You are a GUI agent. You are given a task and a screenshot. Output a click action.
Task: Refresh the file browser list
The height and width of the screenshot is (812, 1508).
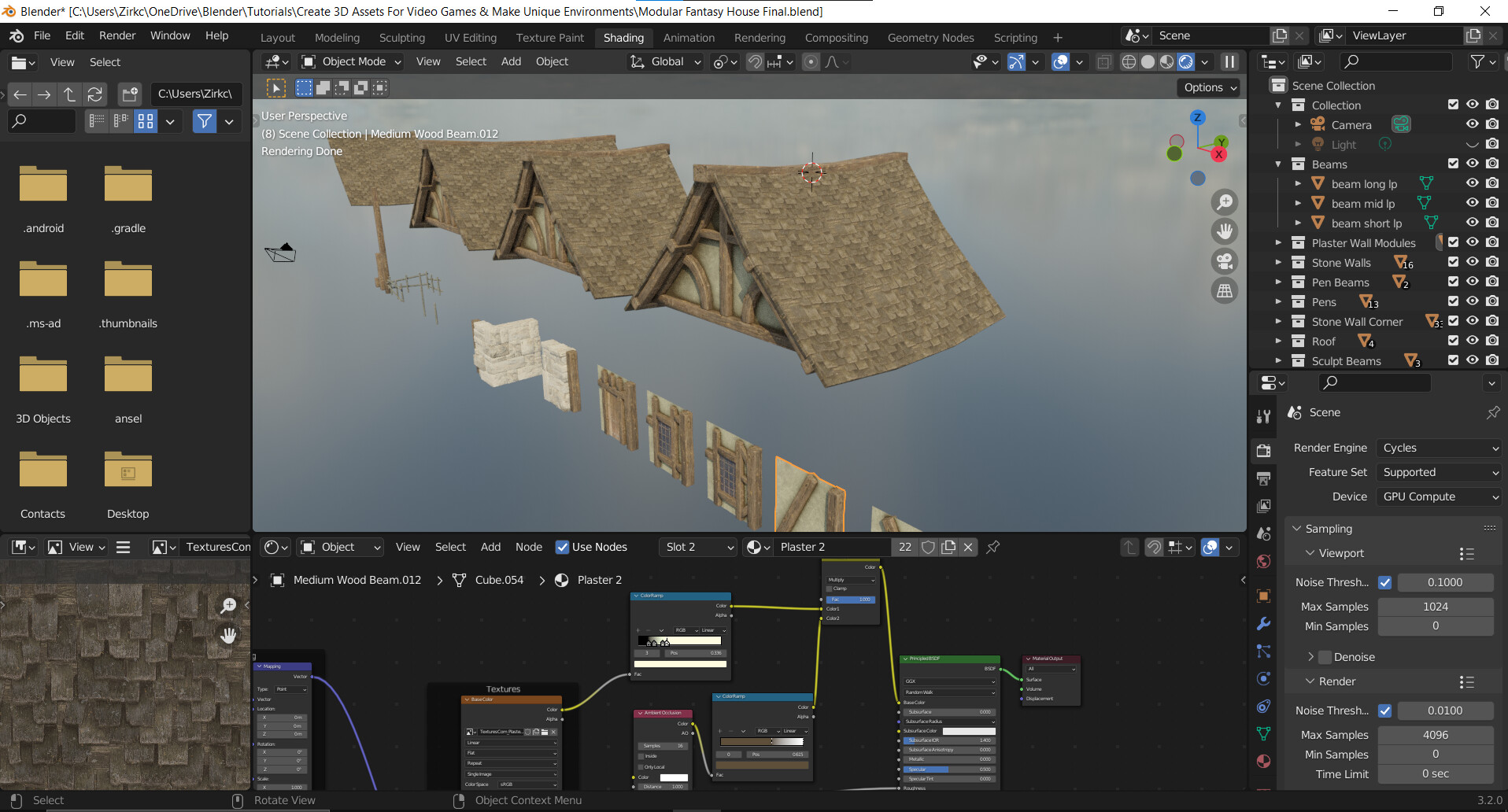(x=95, y=94)
